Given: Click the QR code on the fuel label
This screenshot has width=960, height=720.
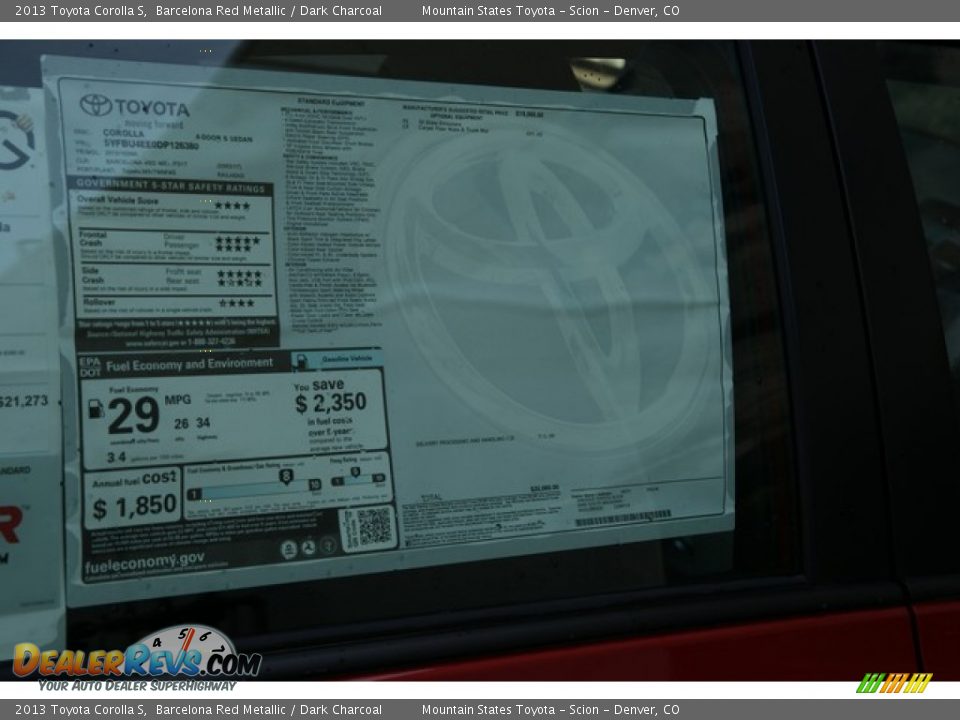Looking at the screenshot, I should click(373, 527).
